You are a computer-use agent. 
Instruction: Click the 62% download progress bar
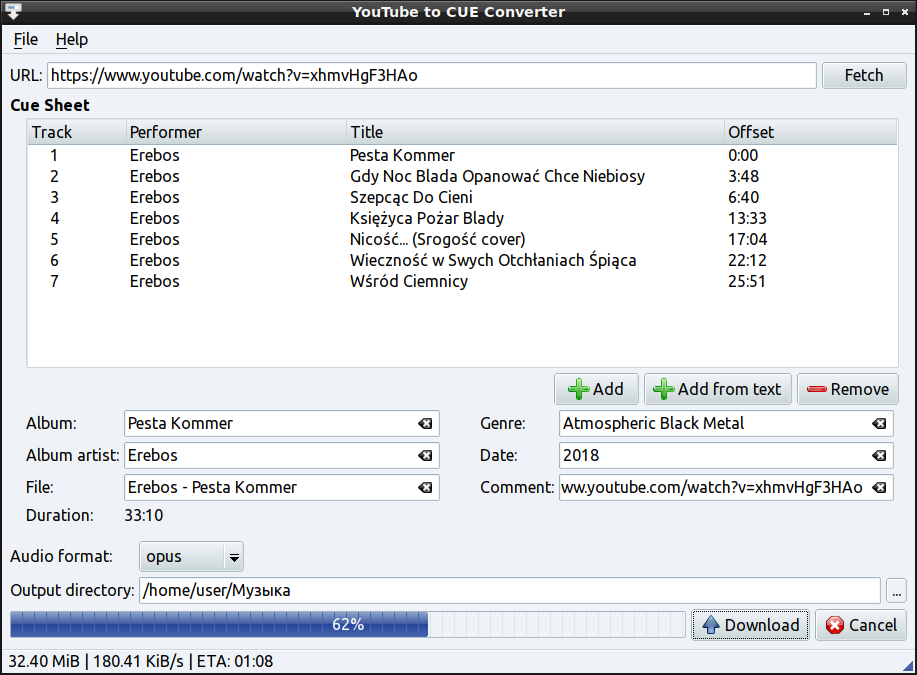[347, 625]
